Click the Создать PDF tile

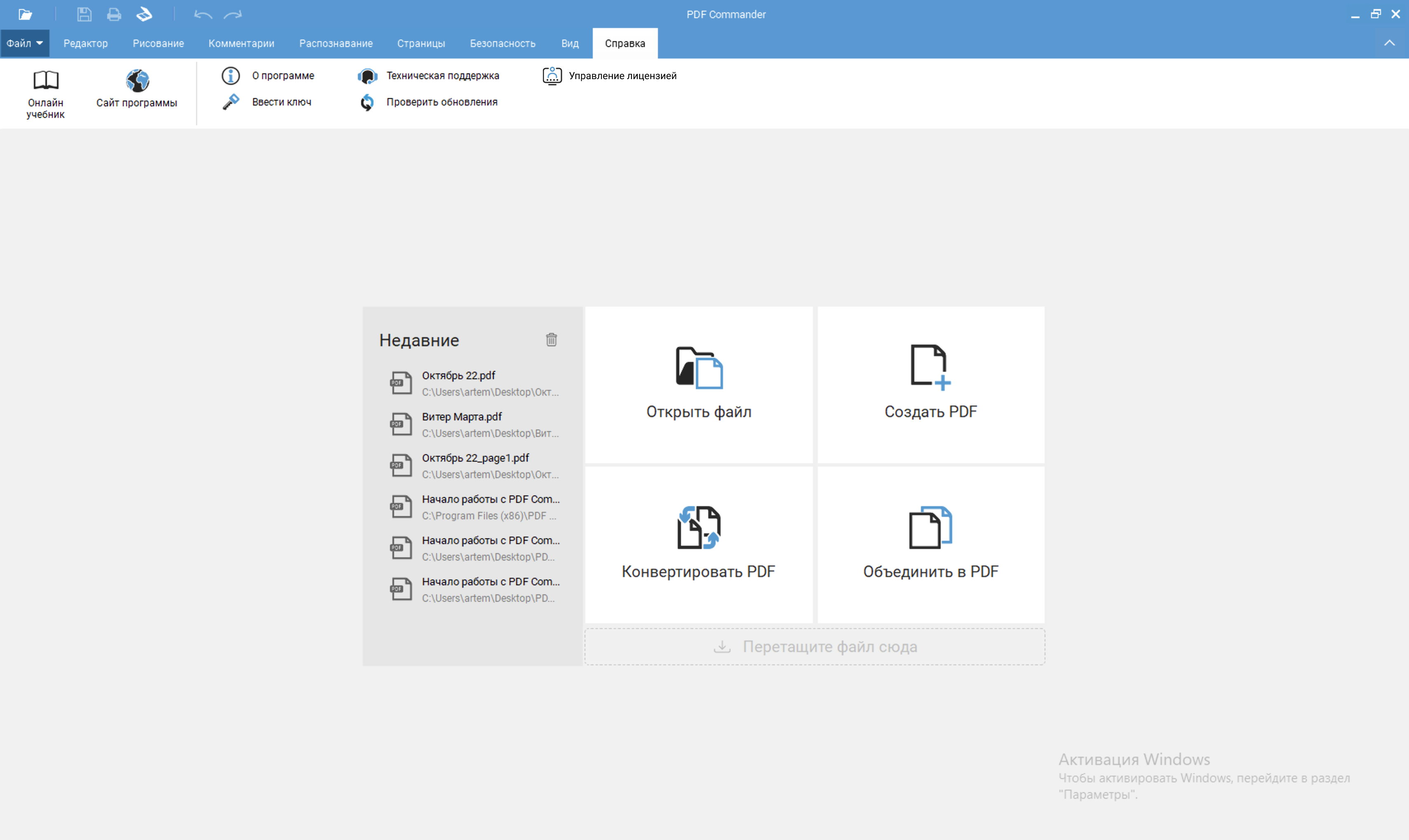[x=931, y=385]
